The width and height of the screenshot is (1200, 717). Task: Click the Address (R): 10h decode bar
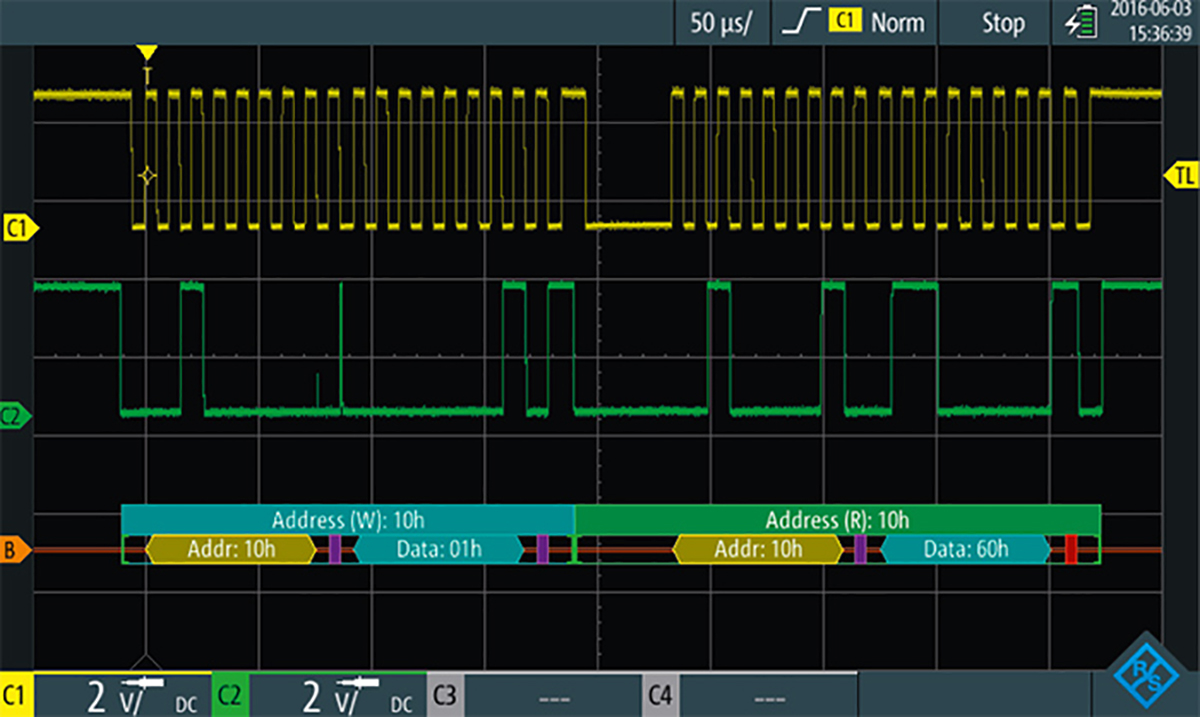click(838, 519)
